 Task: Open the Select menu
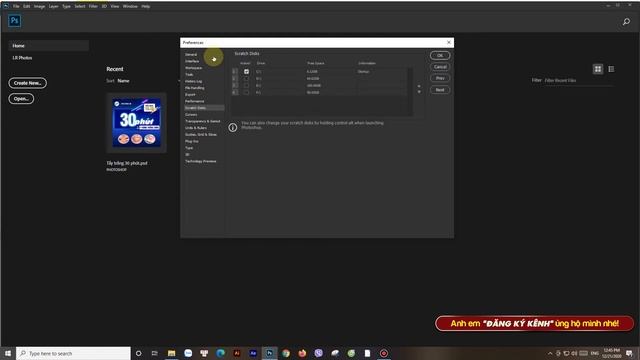click(80, 6)
